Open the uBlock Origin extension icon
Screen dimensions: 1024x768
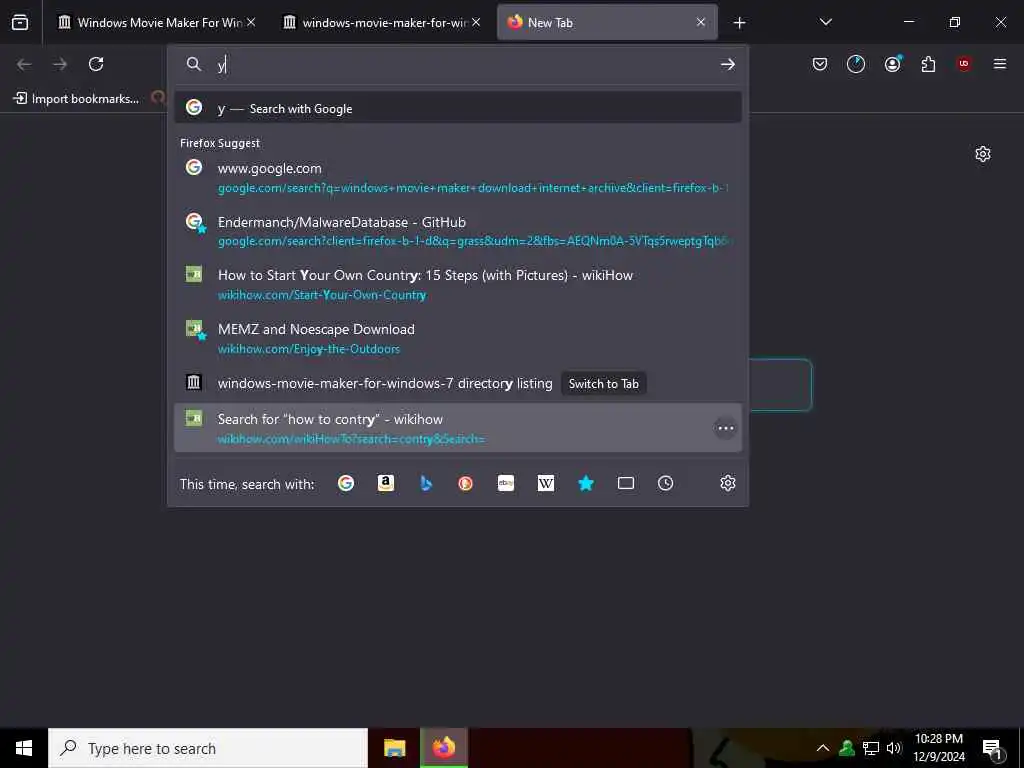964,64
